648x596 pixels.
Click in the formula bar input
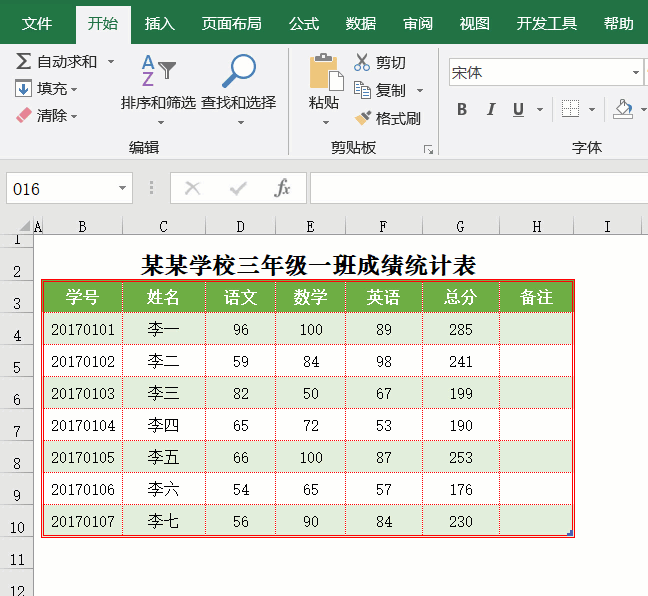coord(479,188)
